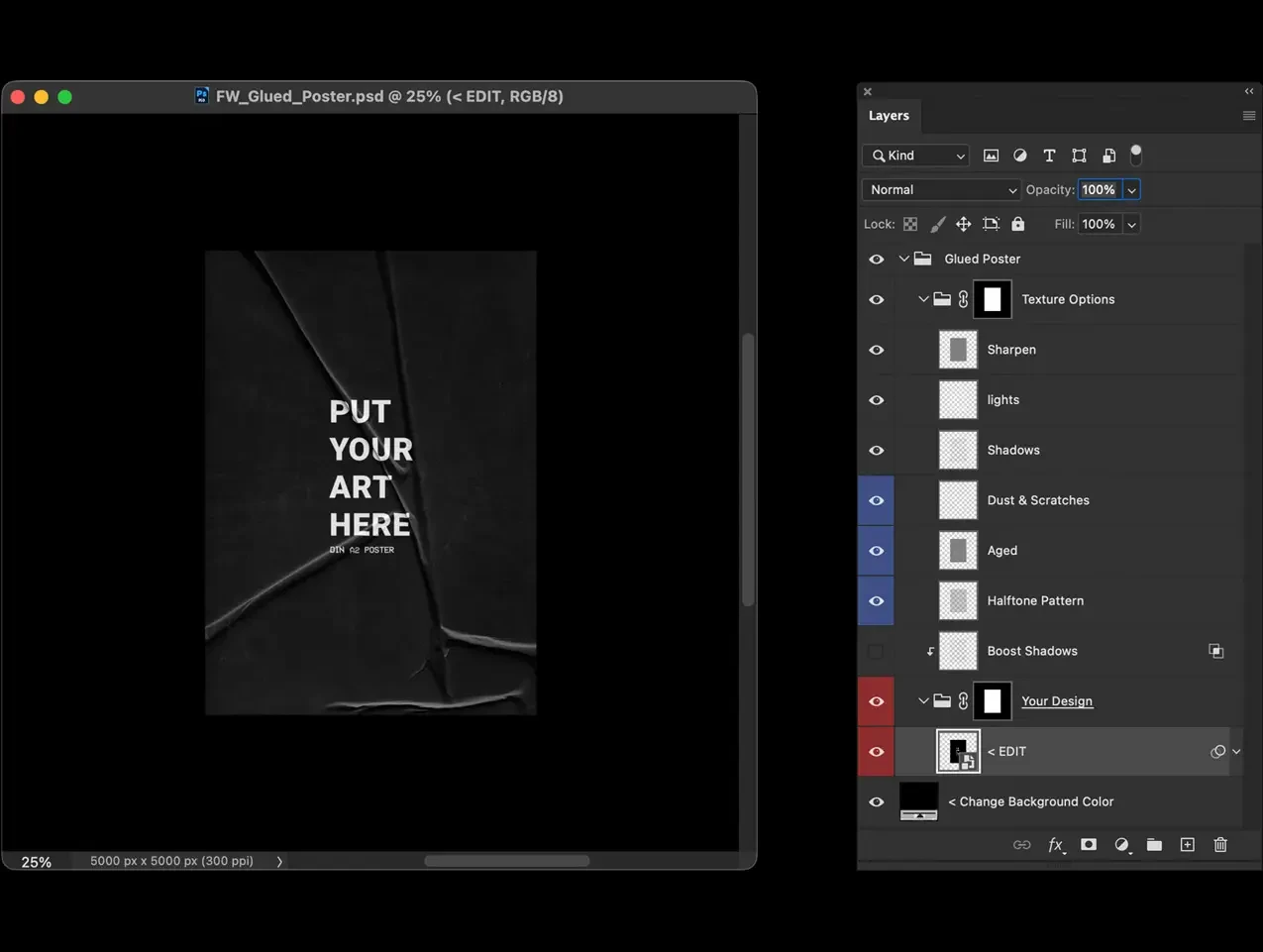Viewport: 1263px width, 952px height.
Task: Create a new layer
Action: pyautogui.click(x=1187, y=844)
